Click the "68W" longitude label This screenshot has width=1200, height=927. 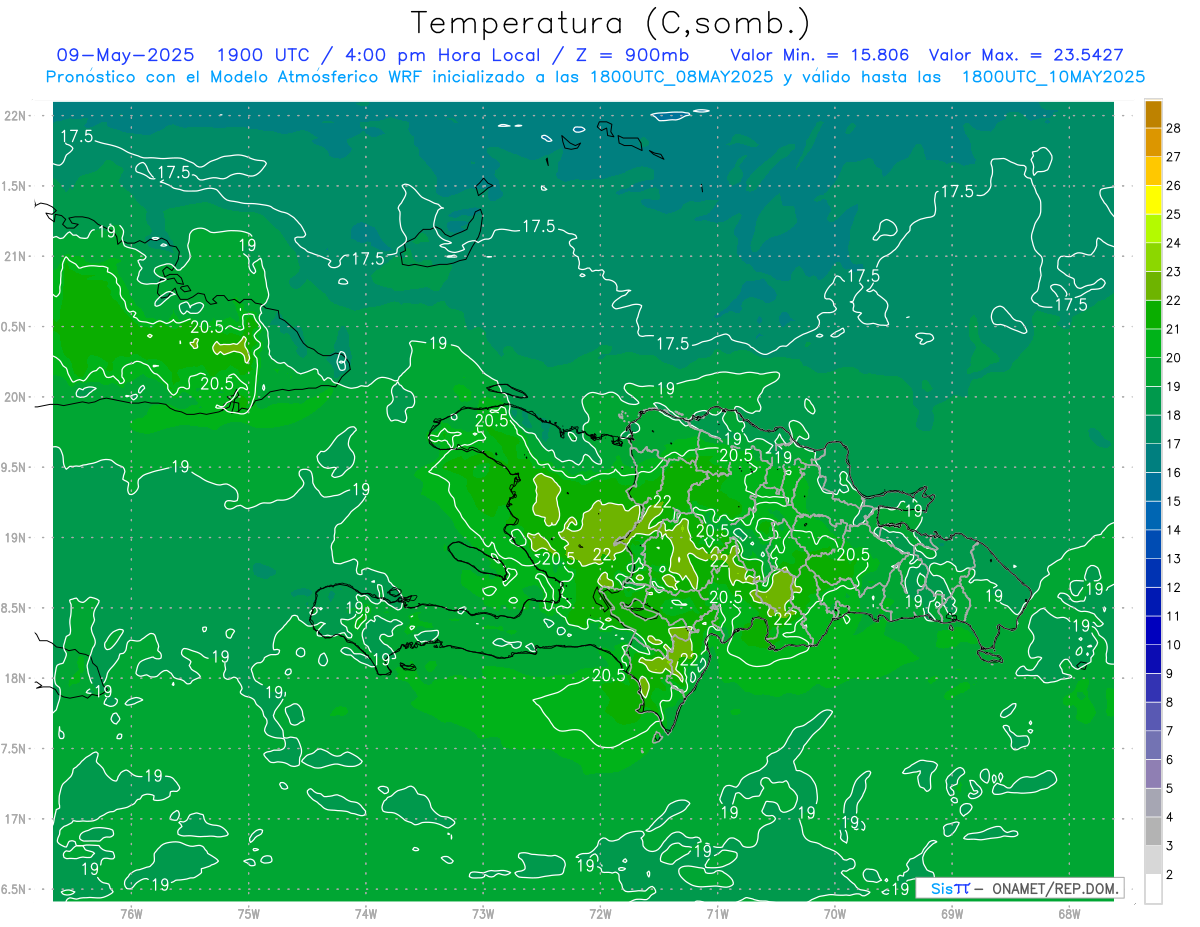1068,914
